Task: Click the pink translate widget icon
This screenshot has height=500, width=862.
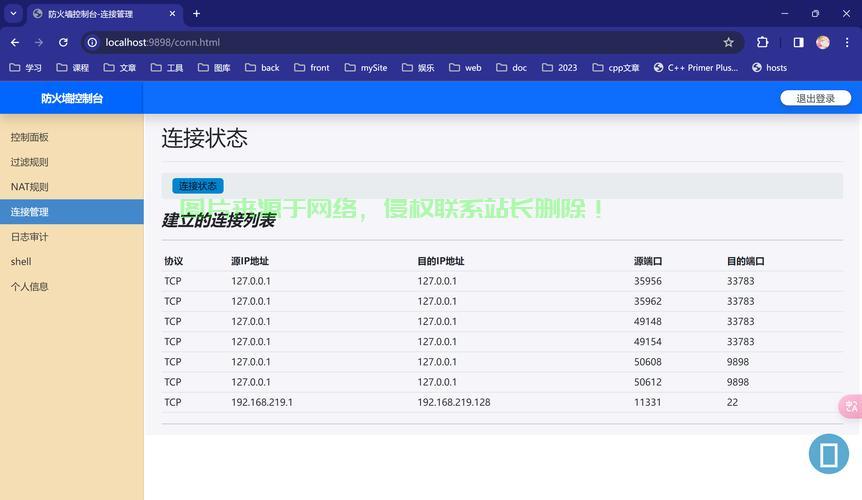Action: click(851, 406)
